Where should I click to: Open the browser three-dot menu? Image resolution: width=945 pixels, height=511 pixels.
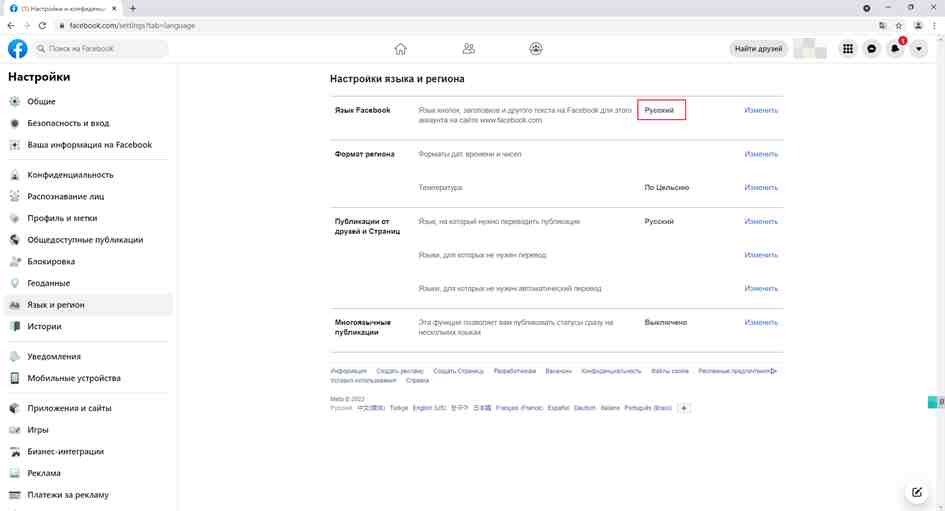pos(934,25)
